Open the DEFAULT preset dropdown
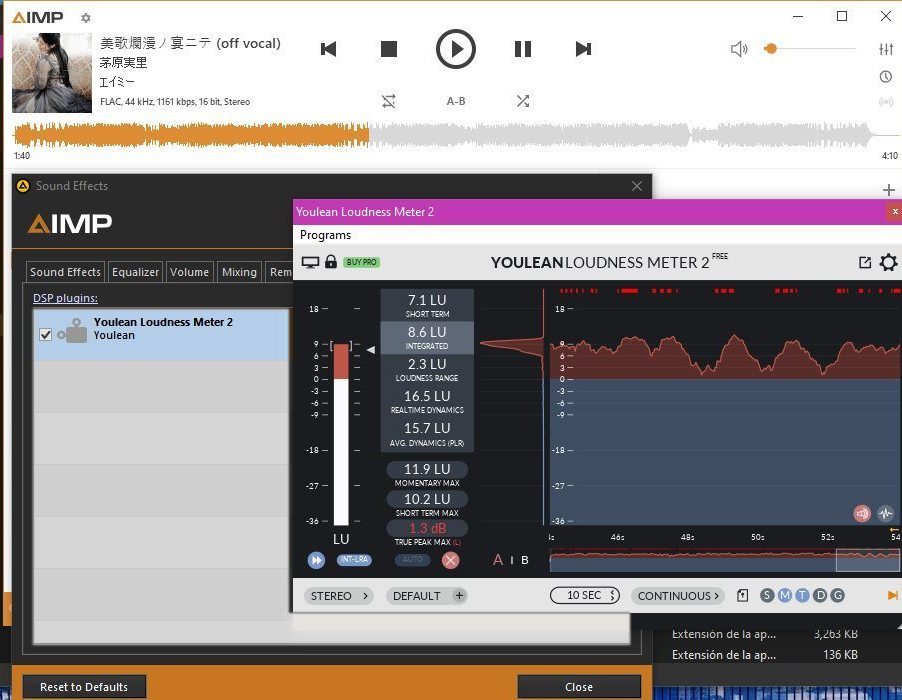The width and height of the screenshot is (902, 700). [x=416, y=596]
